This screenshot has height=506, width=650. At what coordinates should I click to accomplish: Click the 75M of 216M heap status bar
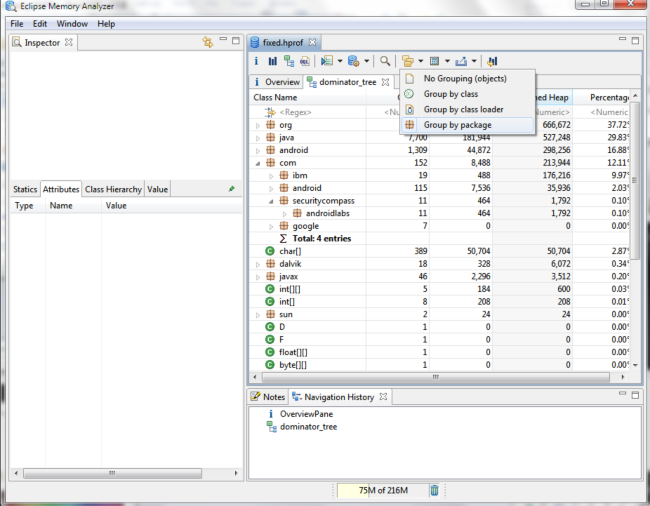click(383, 490)
